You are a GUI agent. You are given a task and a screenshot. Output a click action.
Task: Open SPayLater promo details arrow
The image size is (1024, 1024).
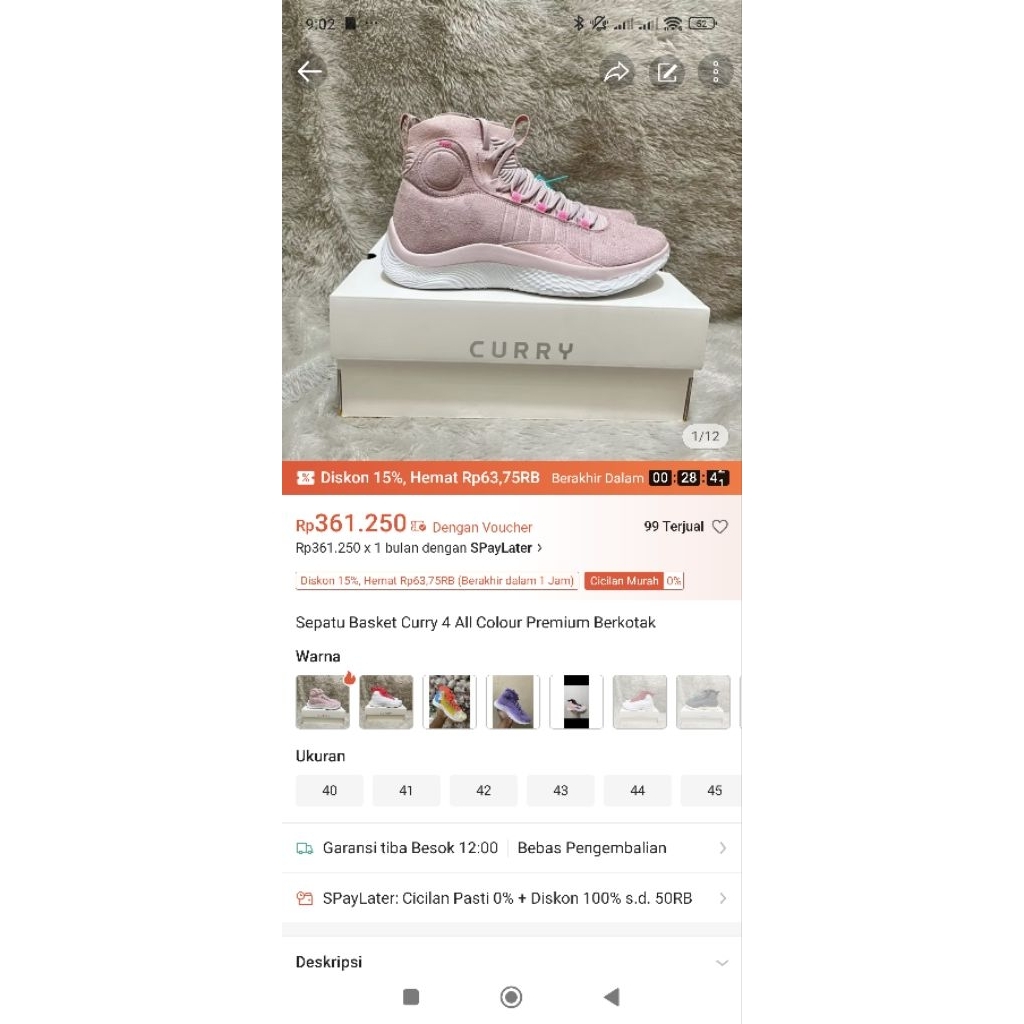coord(723,898)
